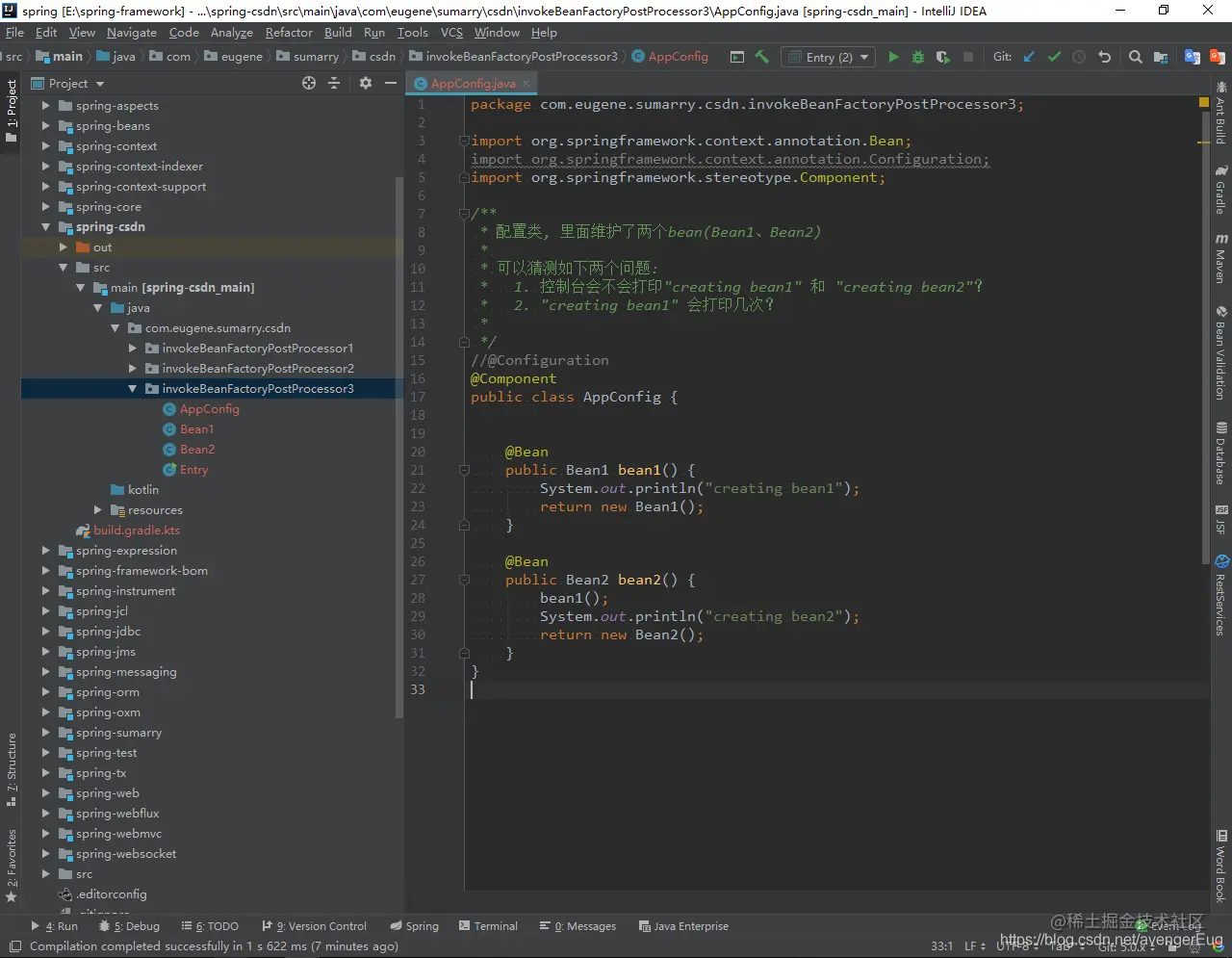Click Git update project blue arrow
The width and height of the screenshot is (1232, 958).
tap(1029, 57)
